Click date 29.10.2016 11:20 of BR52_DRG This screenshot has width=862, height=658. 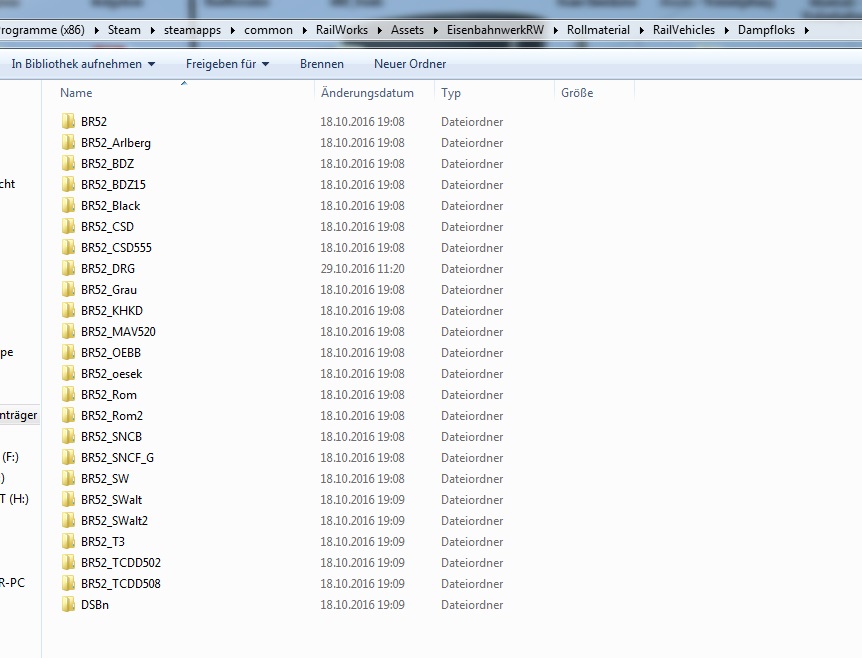[x=362, y=268]
